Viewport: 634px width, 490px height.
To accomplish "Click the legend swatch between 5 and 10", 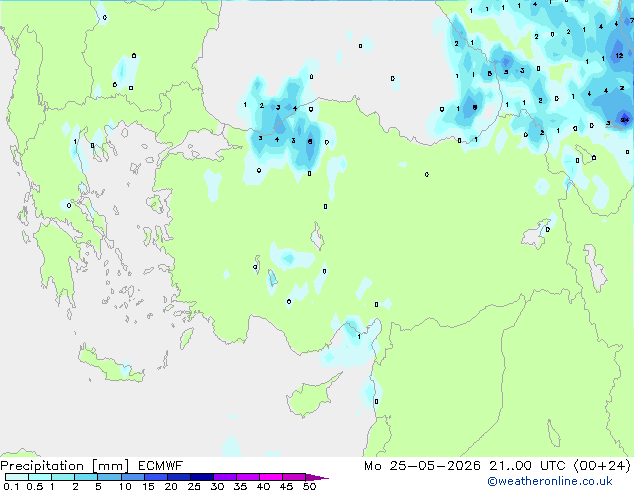I will (109, 477).
